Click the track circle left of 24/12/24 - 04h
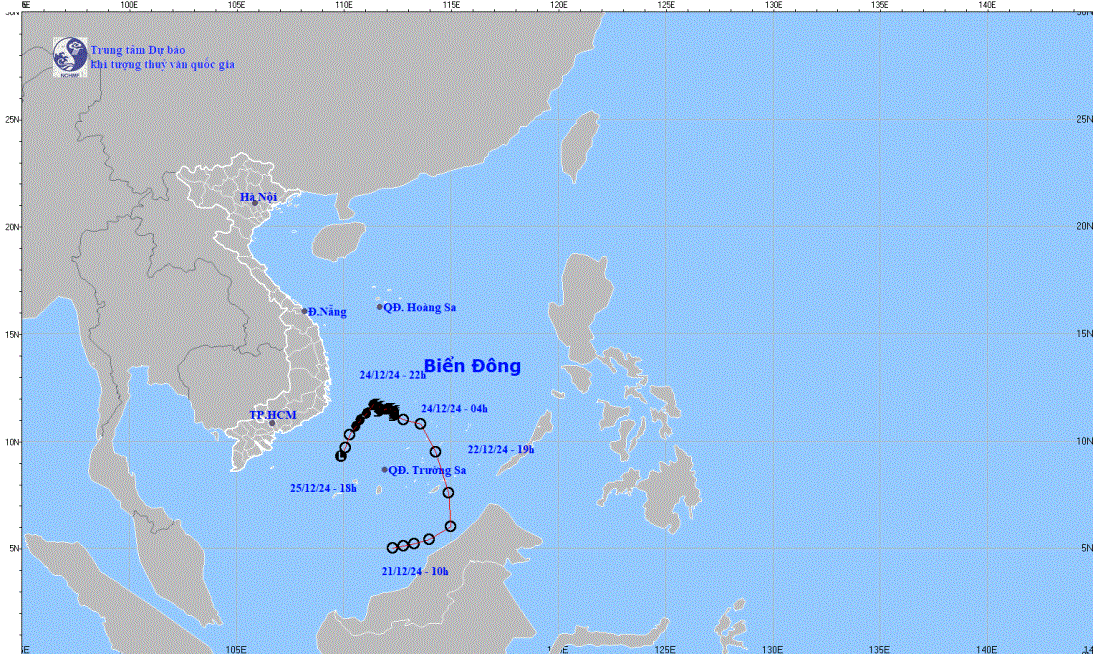This screenshot has width=1096, height=655. pos(420,424)
